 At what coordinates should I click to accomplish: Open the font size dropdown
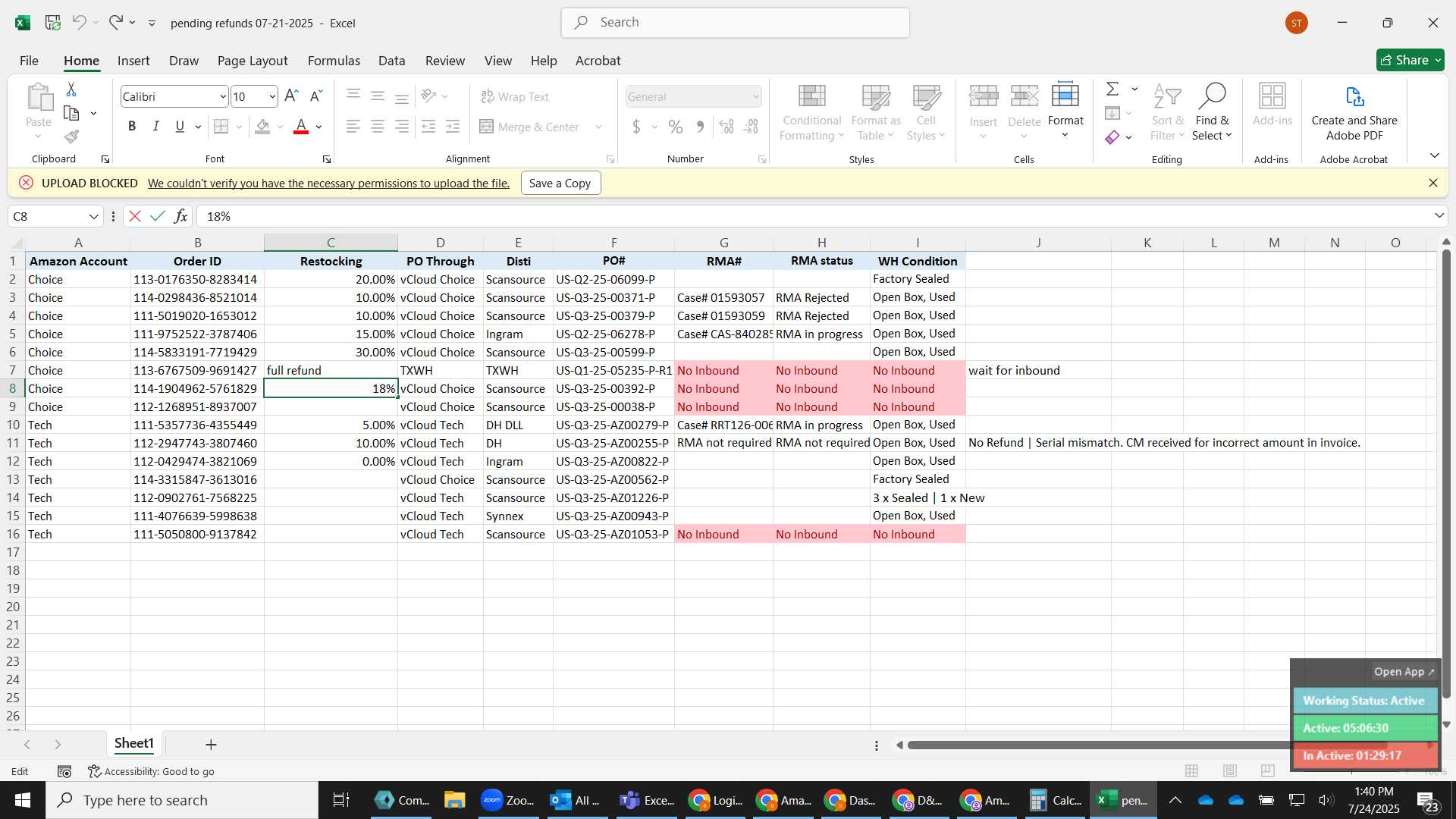coord(272,96)
